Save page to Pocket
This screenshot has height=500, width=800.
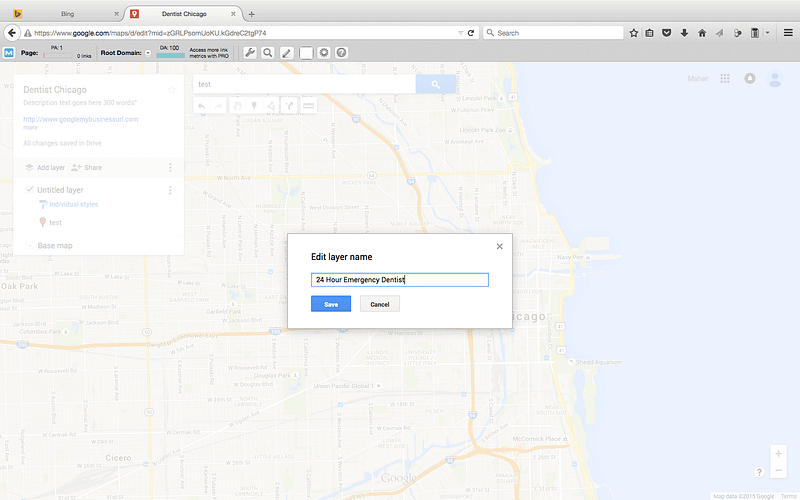666,33
